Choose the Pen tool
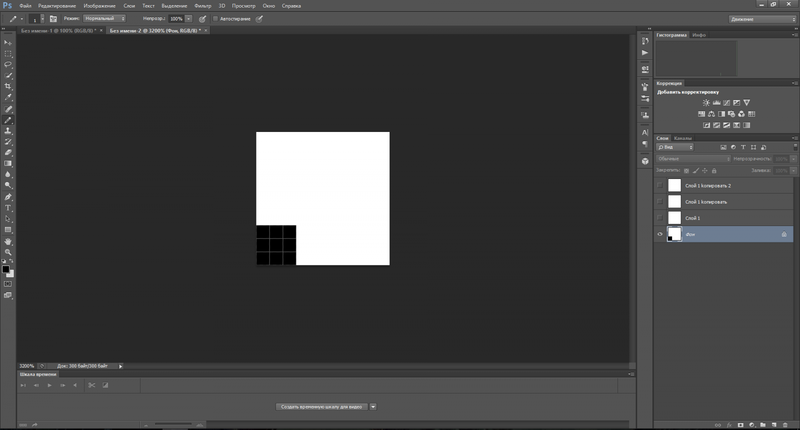800x430 pixels. click(x=9, y=196)
